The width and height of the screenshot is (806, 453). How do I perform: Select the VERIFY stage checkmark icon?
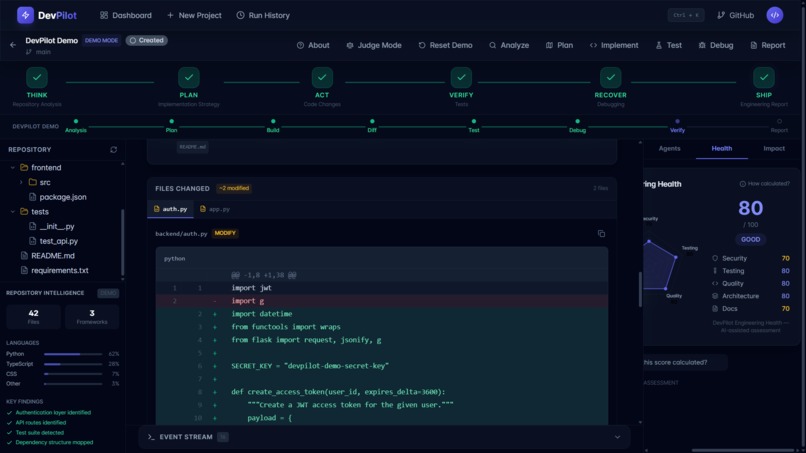[x=461, y=78]
